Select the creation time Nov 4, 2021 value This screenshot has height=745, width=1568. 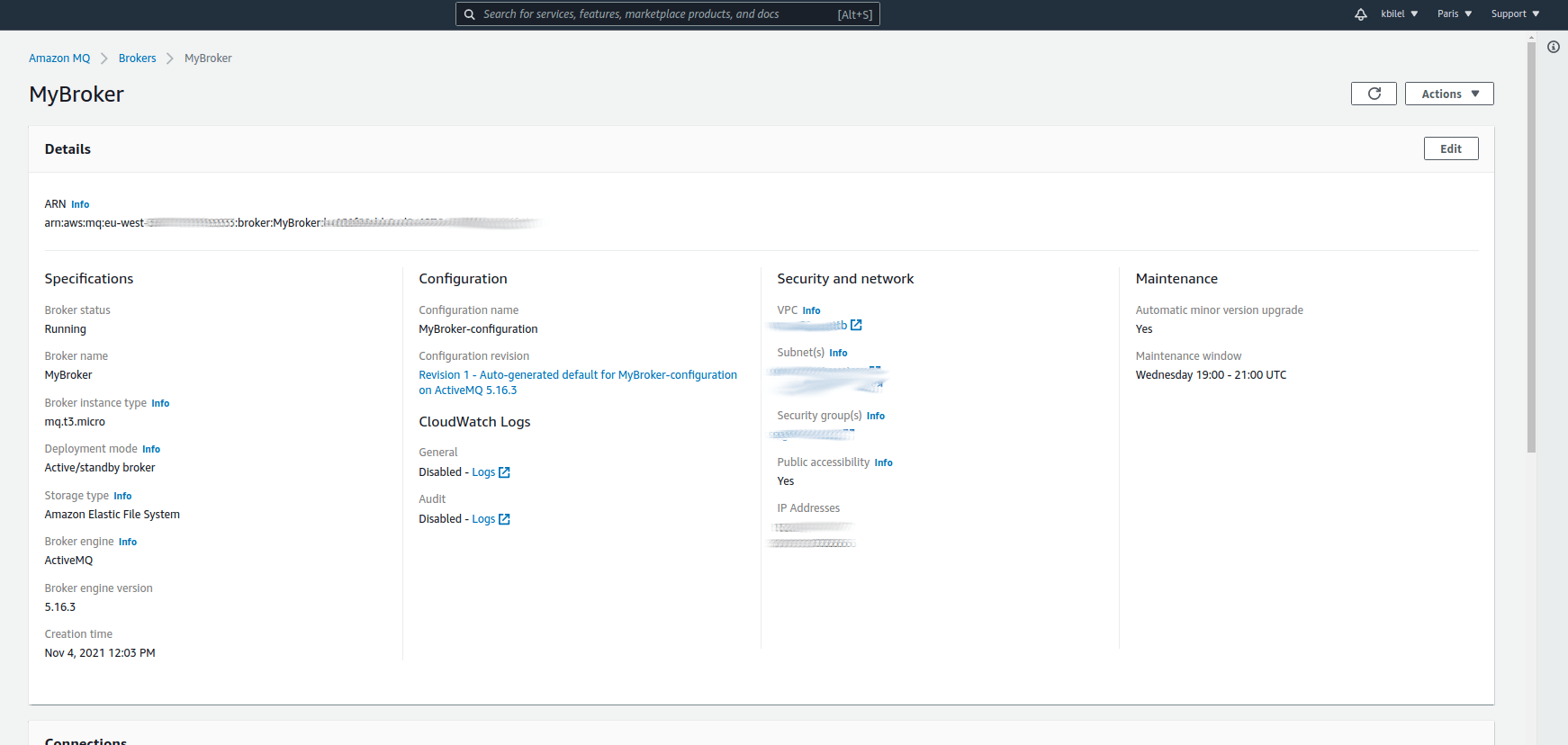click(x=100, y=653)
